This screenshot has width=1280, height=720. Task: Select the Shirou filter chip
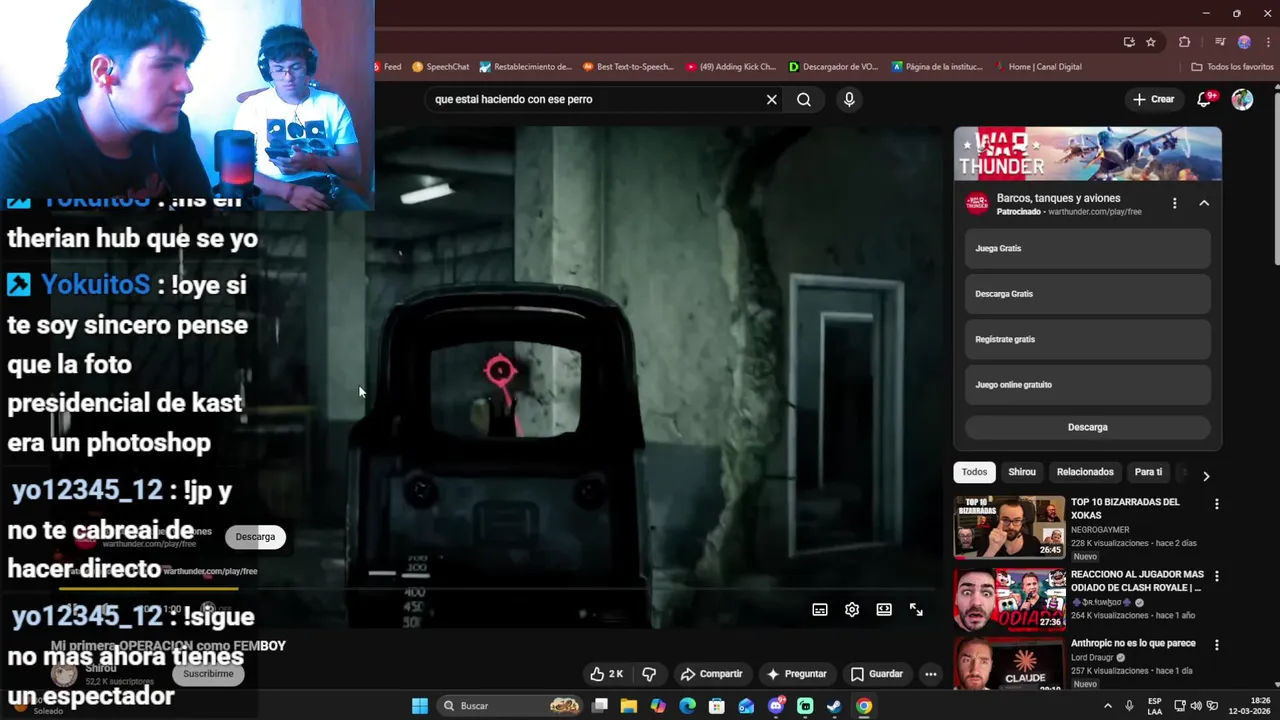1022,472
